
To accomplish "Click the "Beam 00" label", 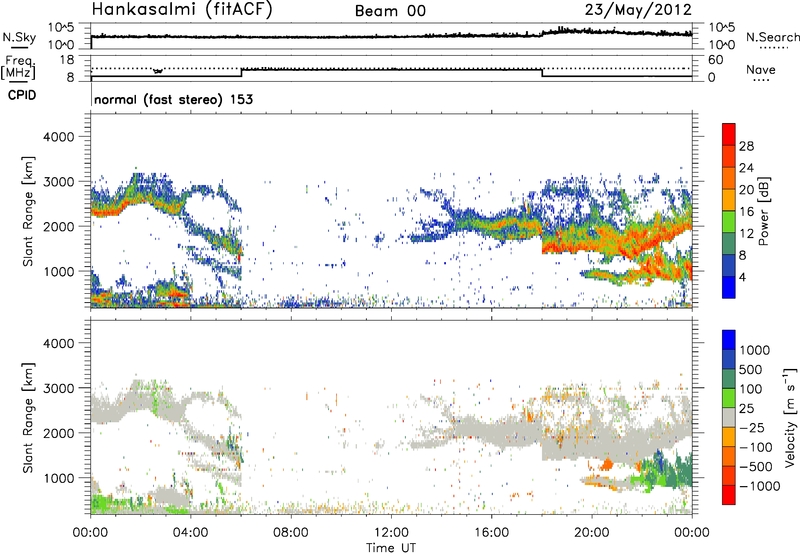I will [x=390, y=11].
